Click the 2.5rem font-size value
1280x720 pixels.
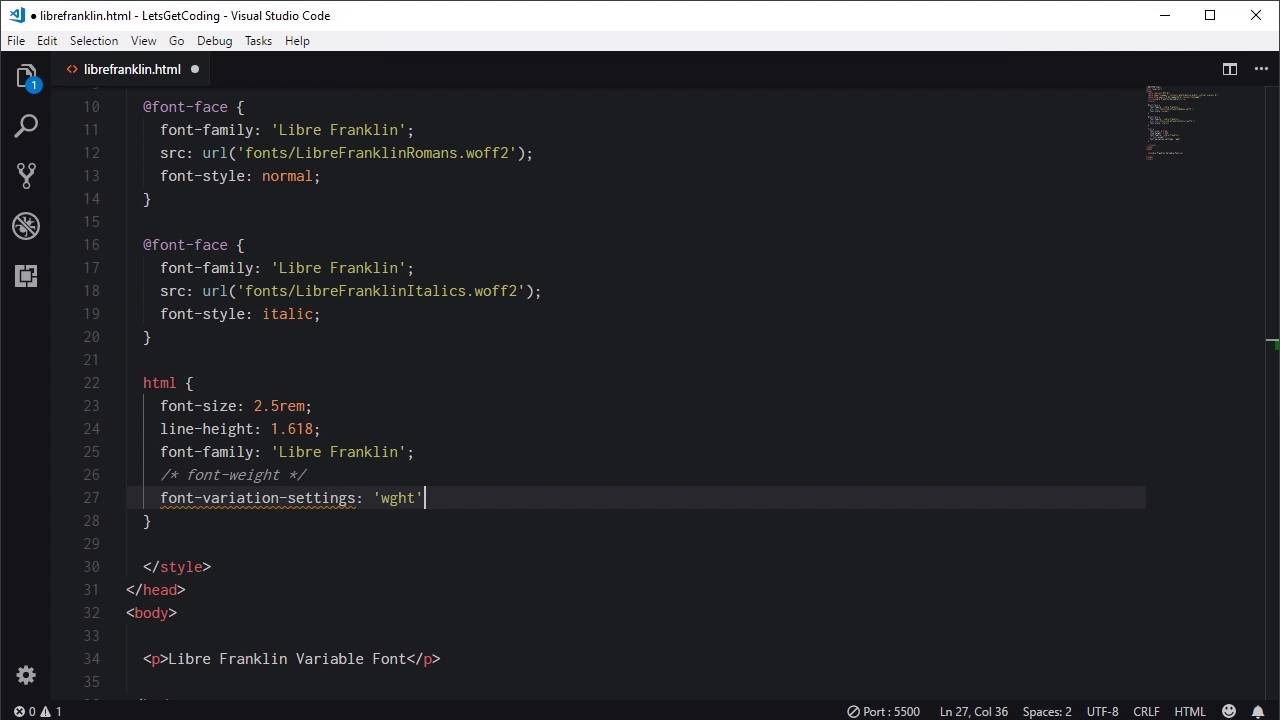pos(279,406)
